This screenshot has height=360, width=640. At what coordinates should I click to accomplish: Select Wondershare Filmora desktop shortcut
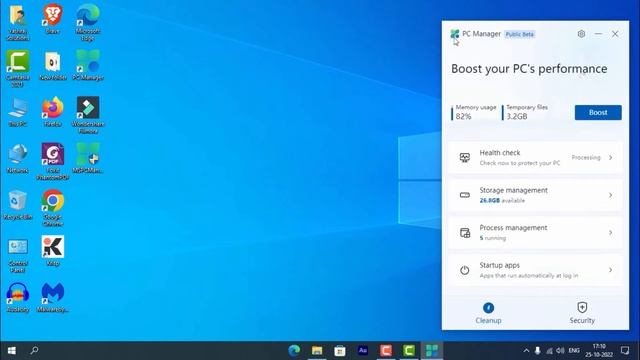88,115
